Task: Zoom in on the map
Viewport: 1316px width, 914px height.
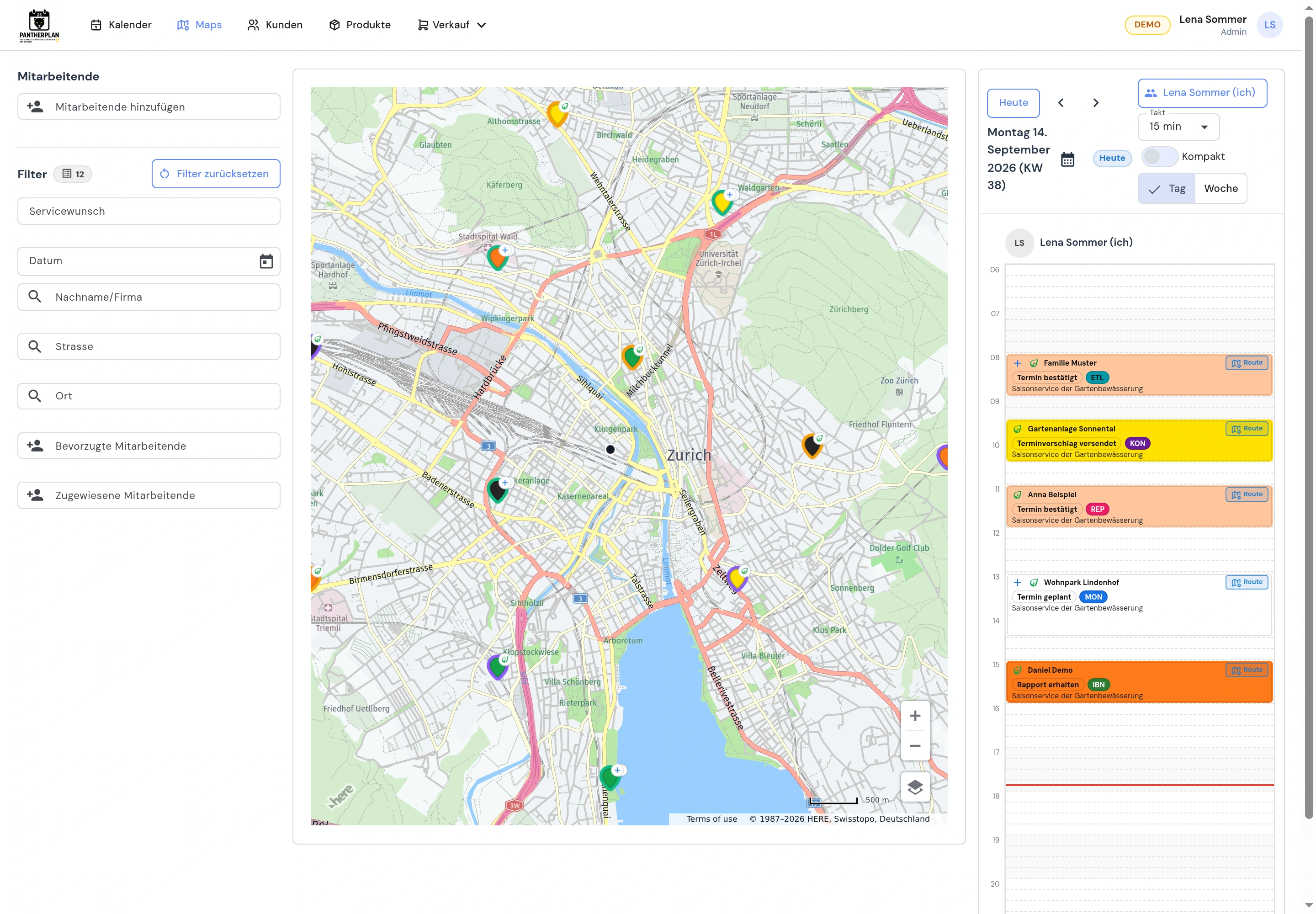Action: (x=914, y=716)
